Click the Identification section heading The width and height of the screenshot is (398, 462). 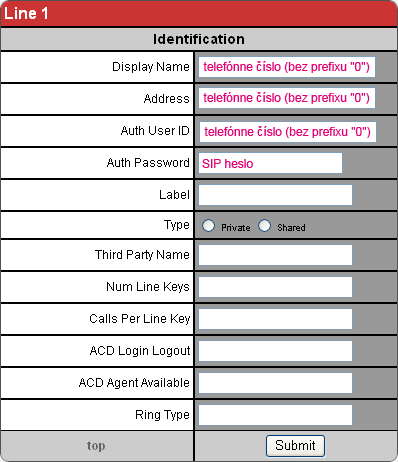(199, 39)
